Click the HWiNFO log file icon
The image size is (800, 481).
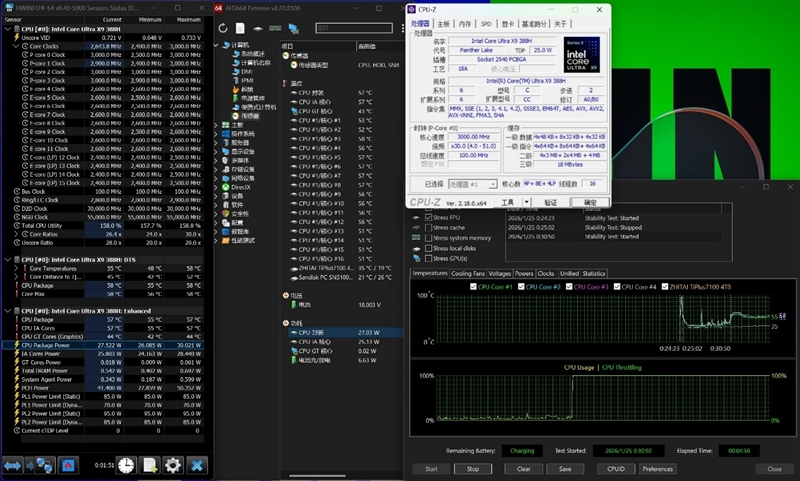tap(149, 465)
